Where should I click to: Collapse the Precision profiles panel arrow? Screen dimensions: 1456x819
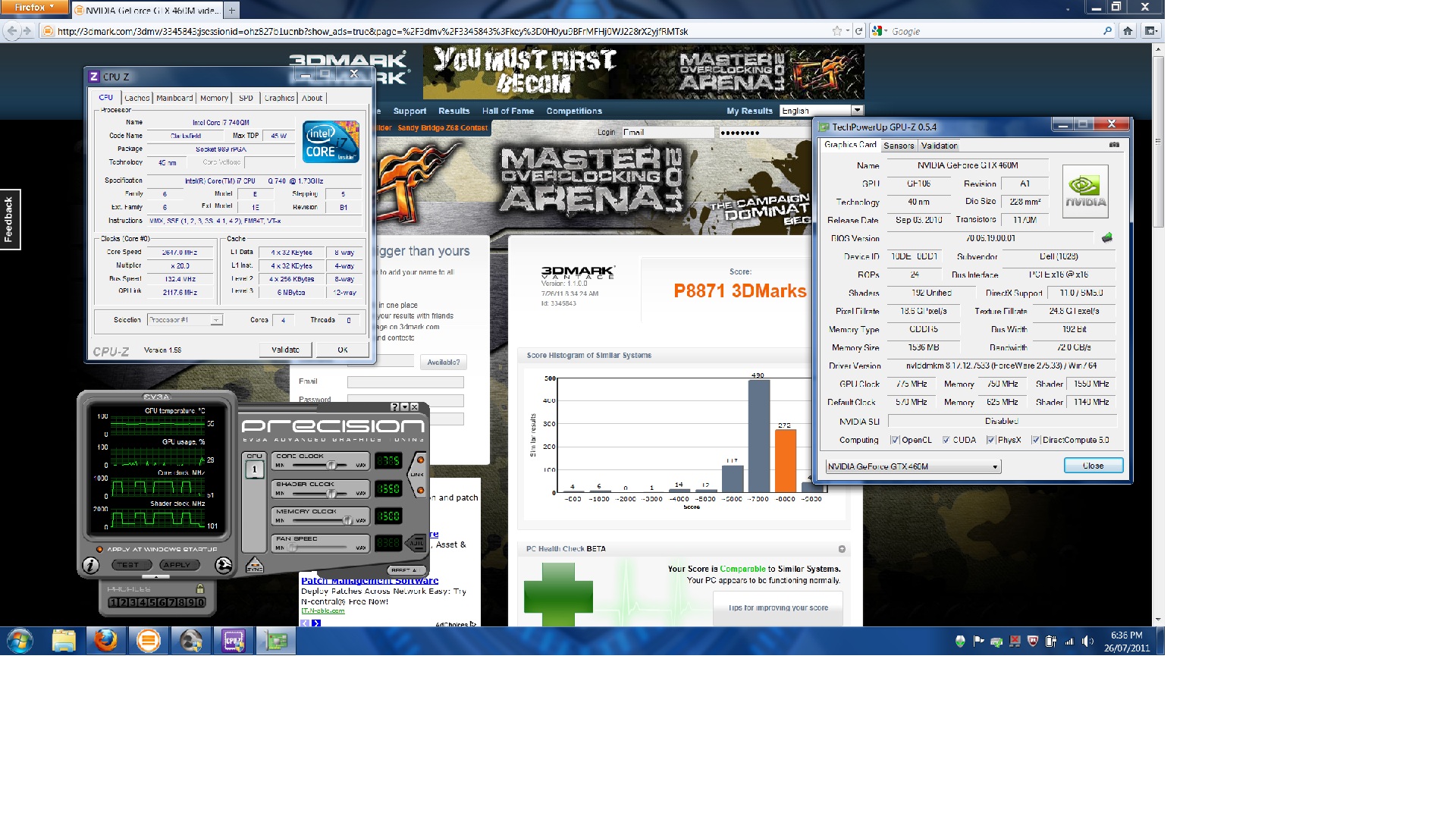click(x=156, y=578)
